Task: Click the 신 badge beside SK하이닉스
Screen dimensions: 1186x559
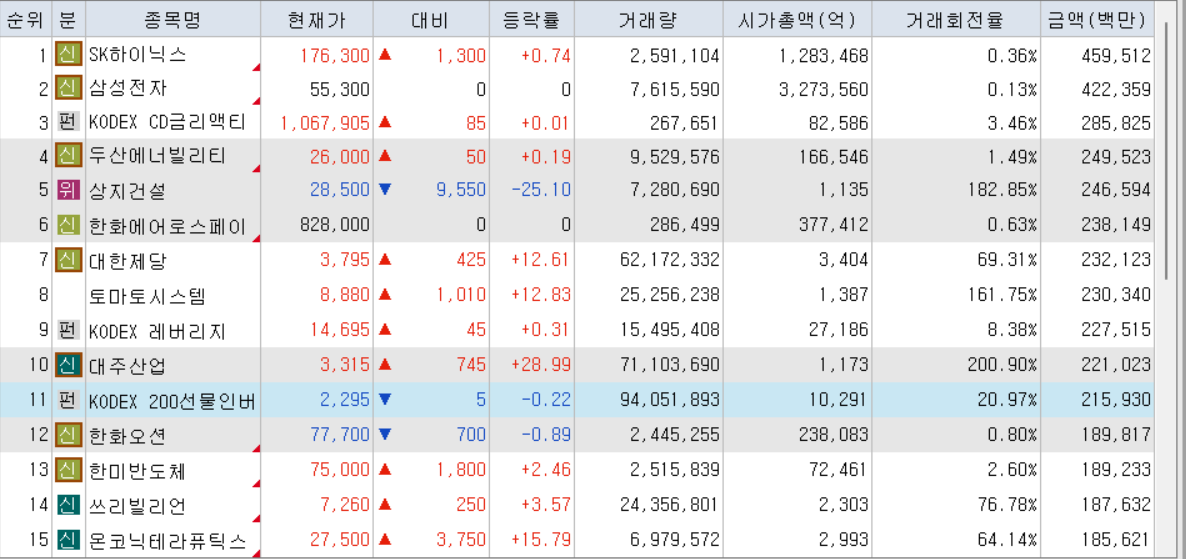Action: [69, 54]
